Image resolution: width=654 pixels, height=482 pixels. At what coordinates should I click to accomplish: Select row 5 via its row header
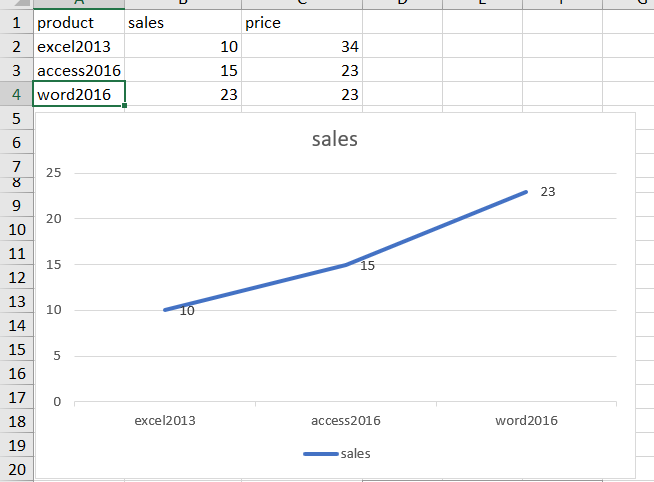[16, 118]
